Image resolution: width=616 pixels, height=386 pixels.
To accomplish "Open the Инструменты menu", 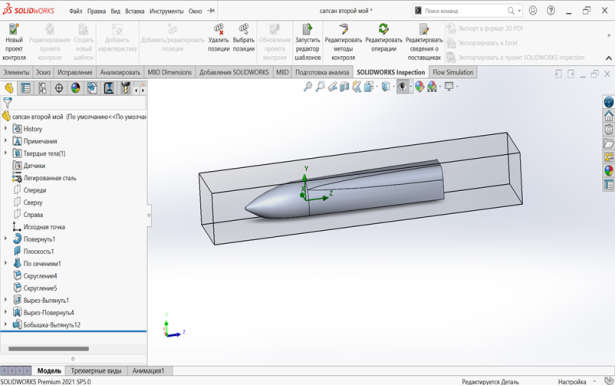I will [x=167, y=11].
